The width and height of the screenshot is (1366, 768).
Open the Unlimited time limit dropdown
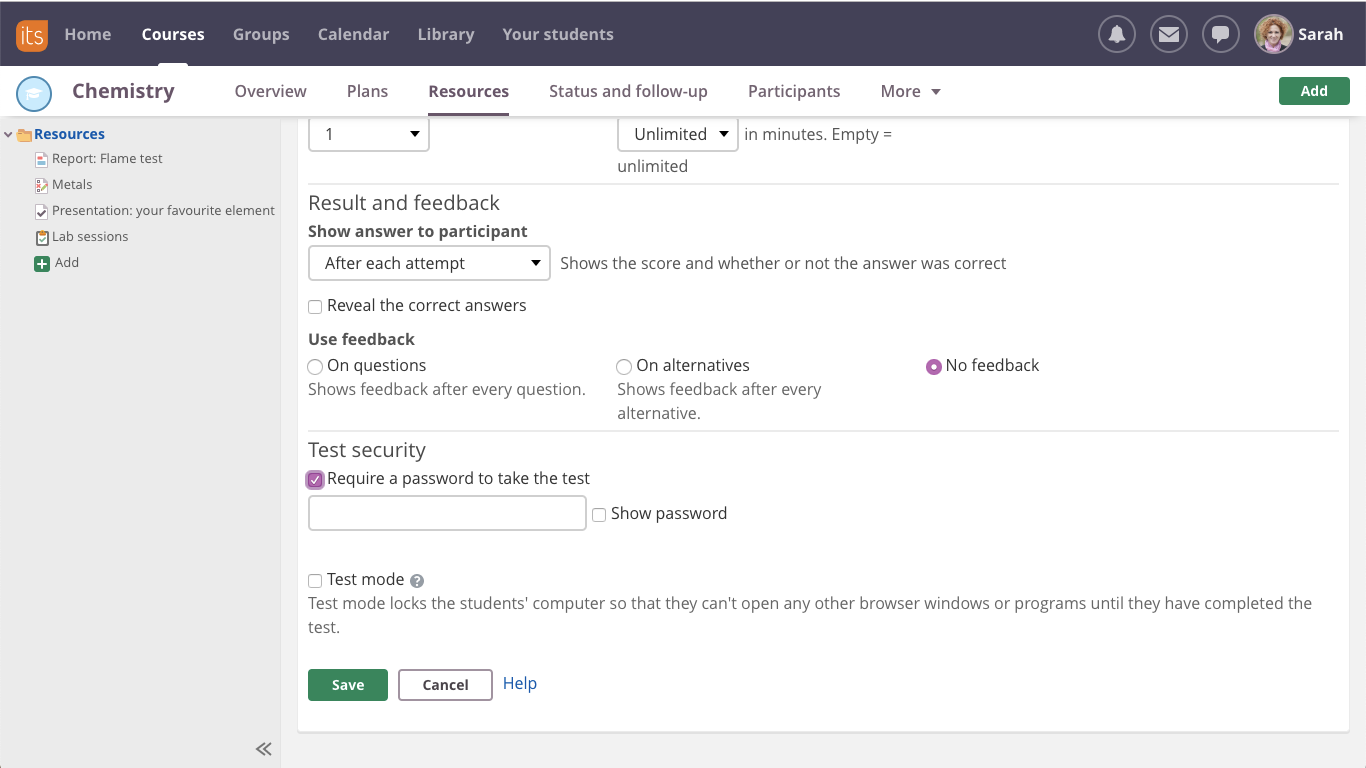(678, 134)
